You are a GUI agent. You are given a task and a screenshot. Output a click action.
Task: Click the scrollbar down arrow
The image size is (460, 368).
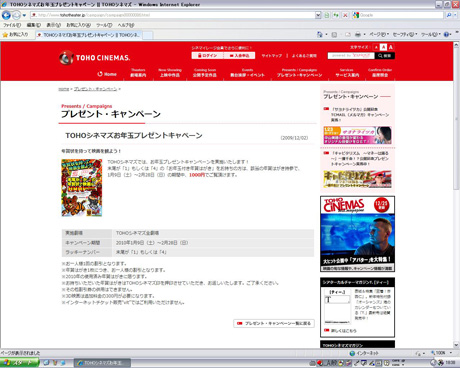coord(456,345)
